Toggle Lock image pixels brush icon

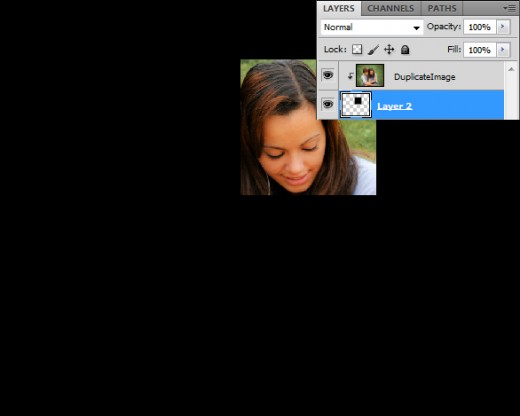click(x=373, y=50)
